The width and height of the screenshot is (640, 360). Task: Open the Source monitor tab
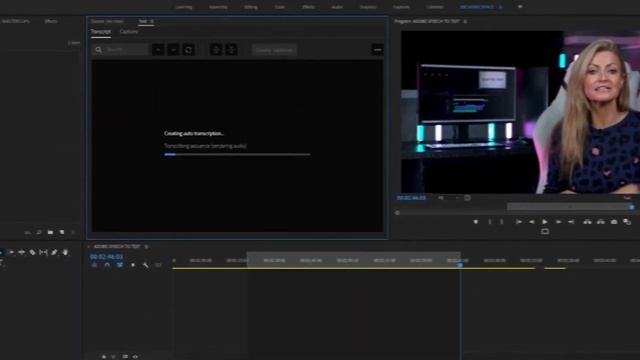[107, 21]
